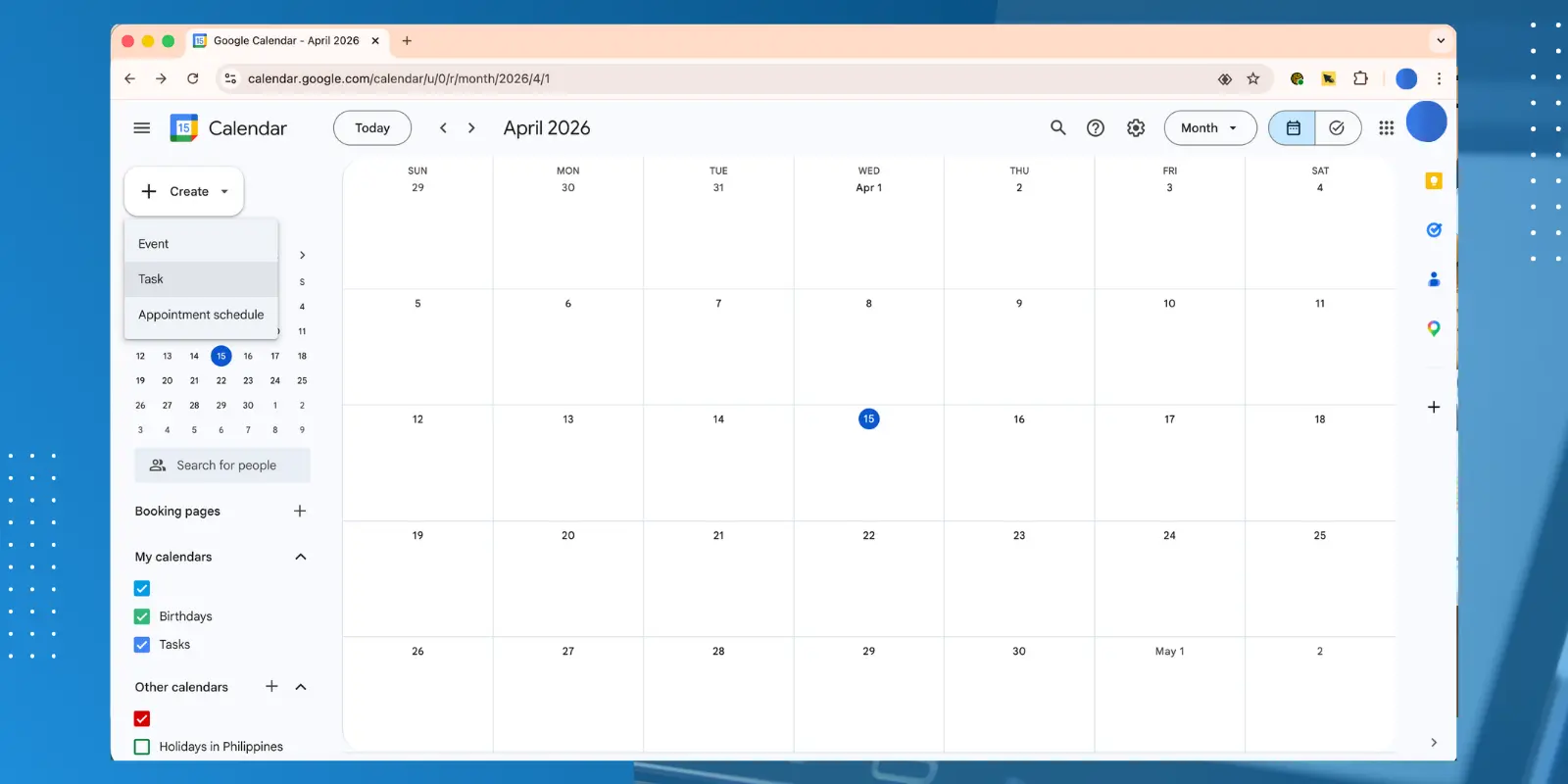Open Google Keep in side panel
Image resolution: width=1568 pixels, height=784 pixels.
coord(1434,181)
